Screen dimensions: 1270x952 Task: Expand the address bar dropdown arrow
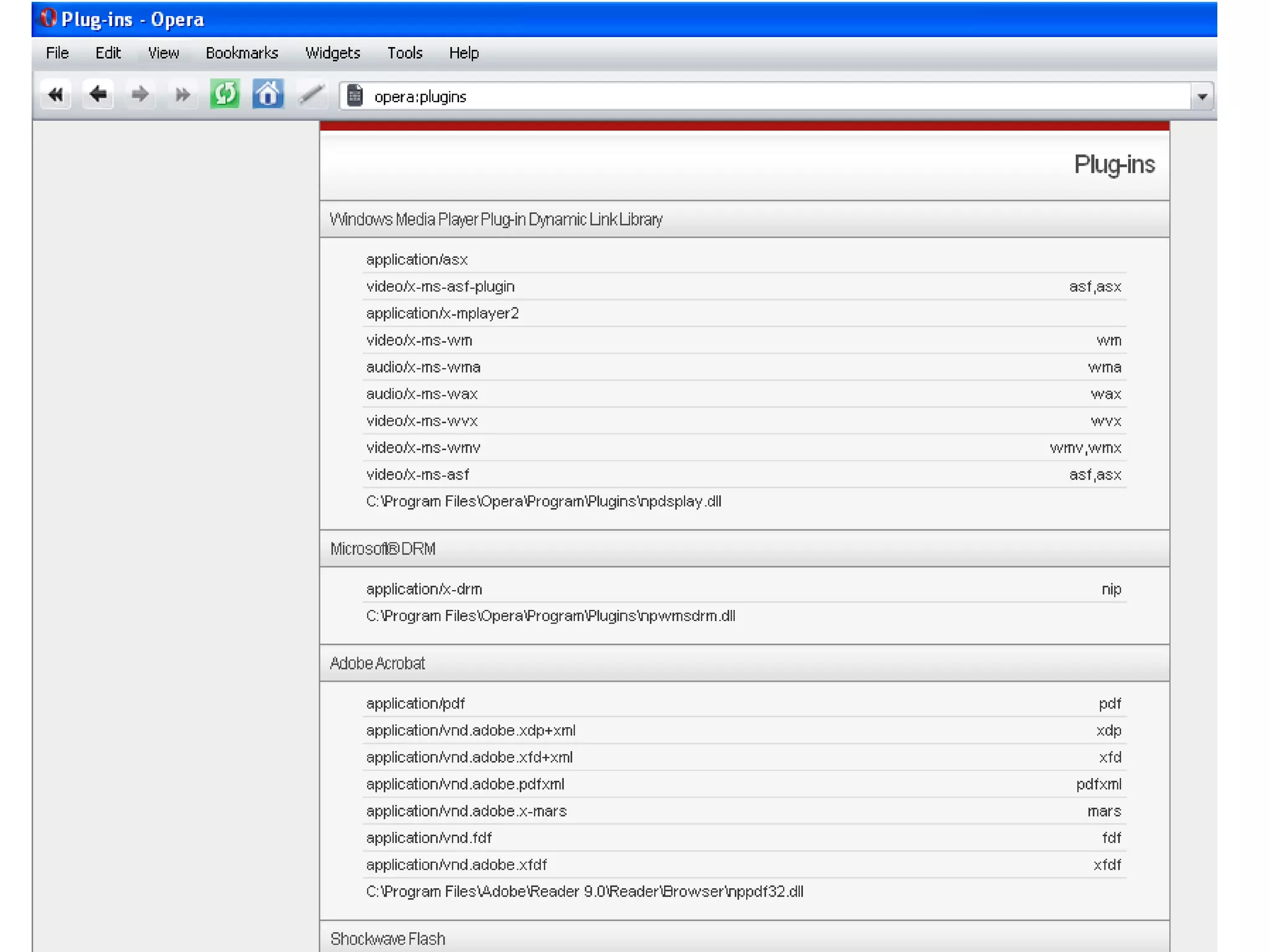(x=1202, y=97)
